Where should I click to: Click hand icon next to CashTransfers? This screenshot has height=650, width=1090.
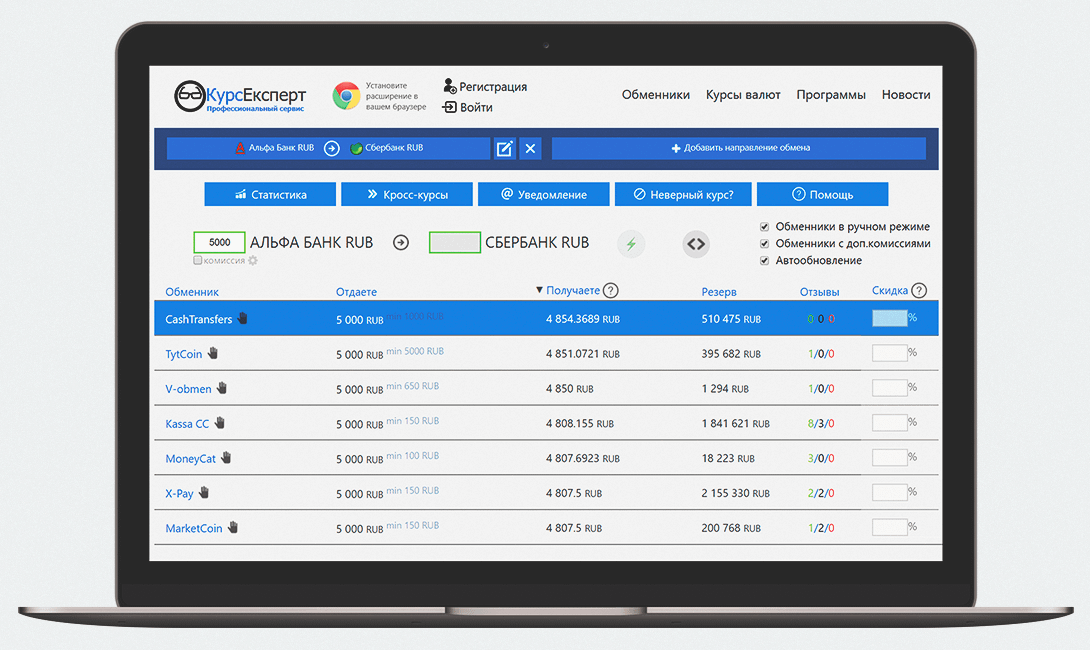click(243, 318)
